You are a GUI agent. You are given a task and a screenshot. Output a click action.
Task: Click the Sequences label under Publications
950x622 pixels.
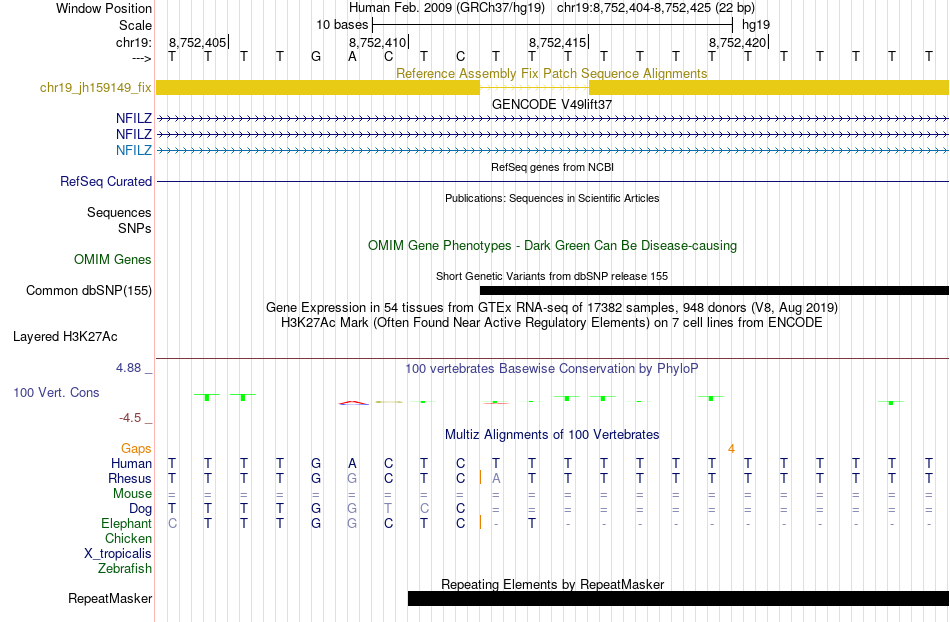tap(119, 212)
